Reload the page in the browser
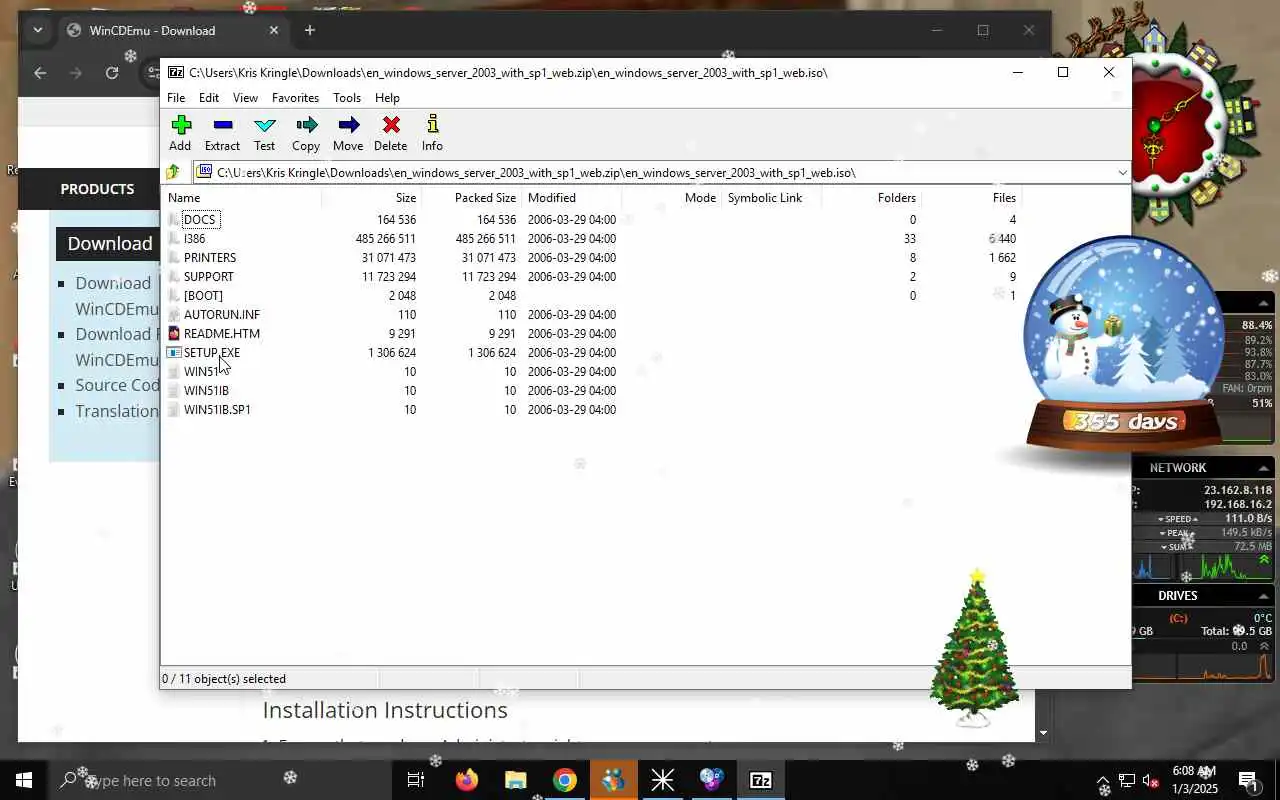 112,72
